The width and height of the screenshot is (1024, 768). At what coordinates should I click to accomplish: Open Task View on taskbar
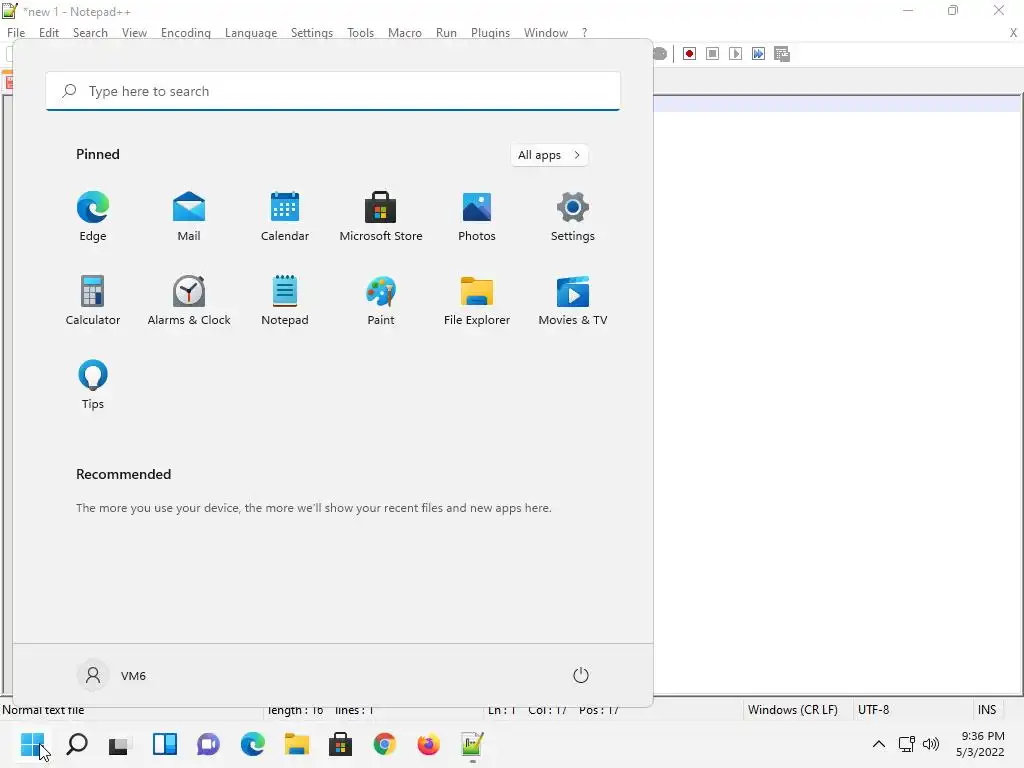coord(120,744)
